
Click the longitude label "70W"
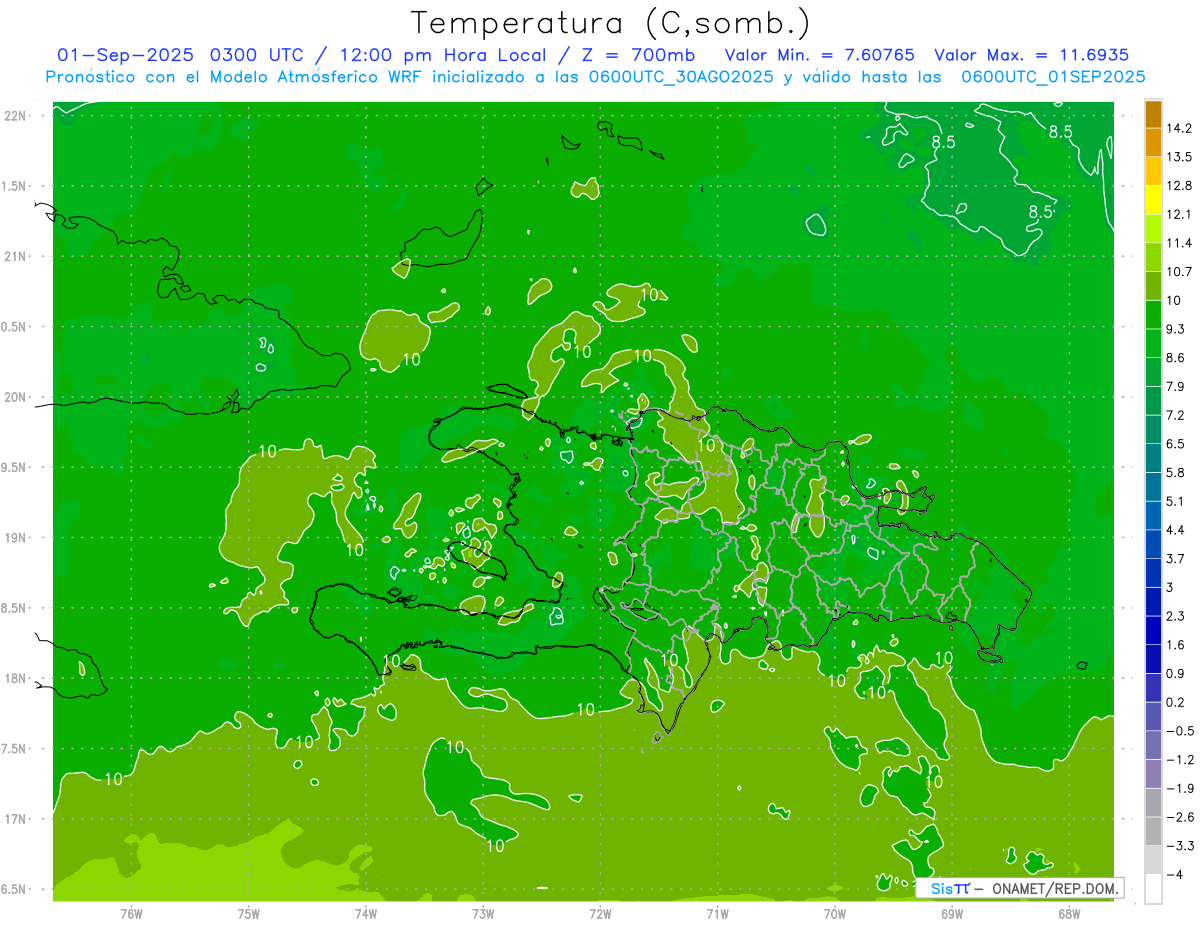pyautogui.click(x=834, y=914)
